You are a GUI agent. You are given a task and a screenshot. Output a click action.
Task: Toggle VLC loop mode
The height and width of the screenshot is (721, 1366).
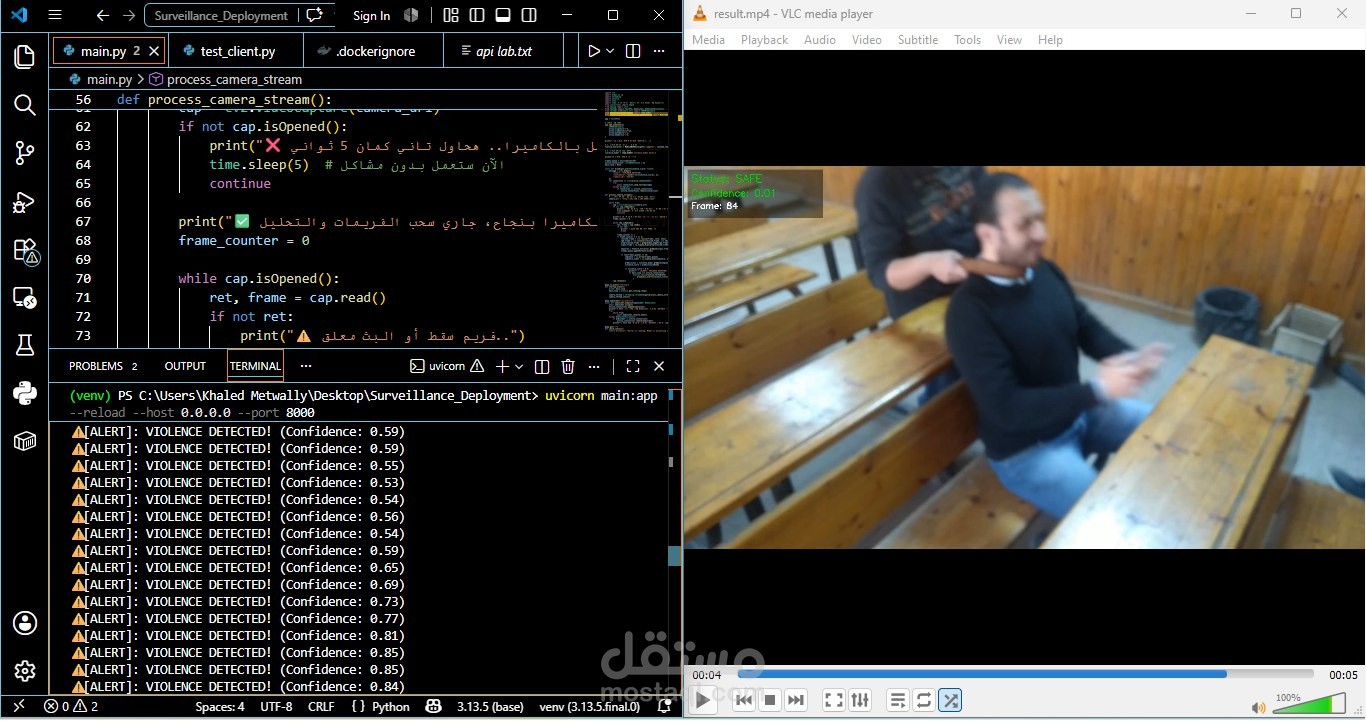coord(924,700)
